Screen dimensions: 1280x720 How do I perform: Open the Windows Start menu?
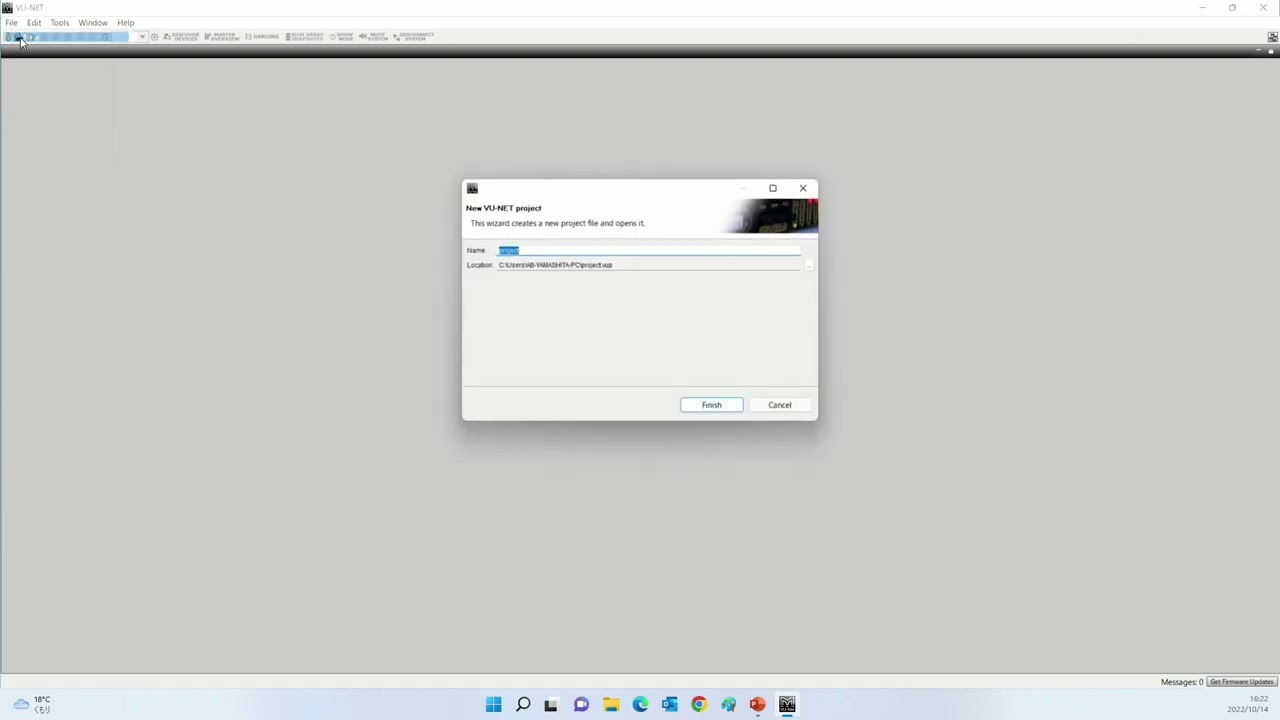click(x=493, y=705)
